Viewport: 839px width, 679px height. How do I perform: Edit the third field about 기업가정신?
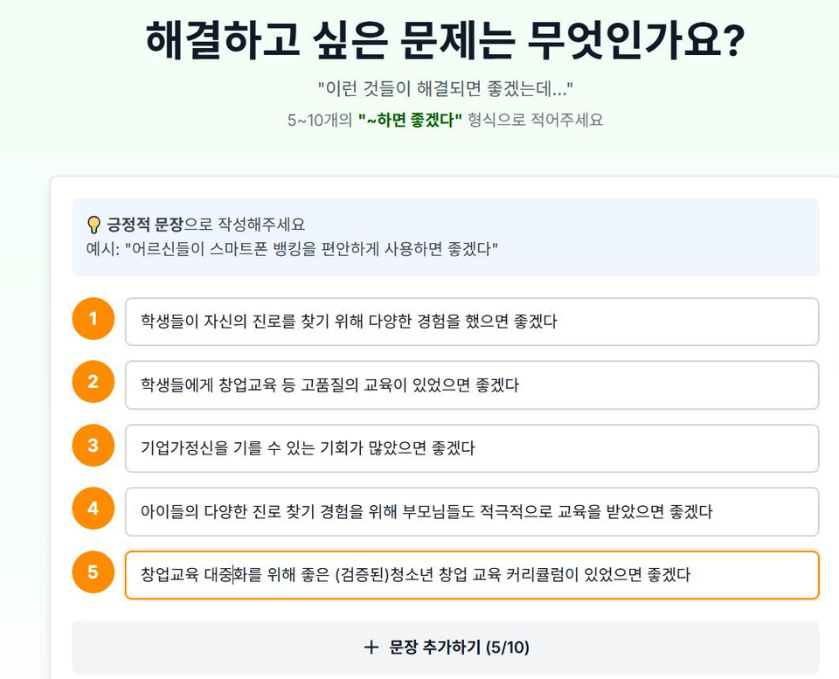(471, 448)
